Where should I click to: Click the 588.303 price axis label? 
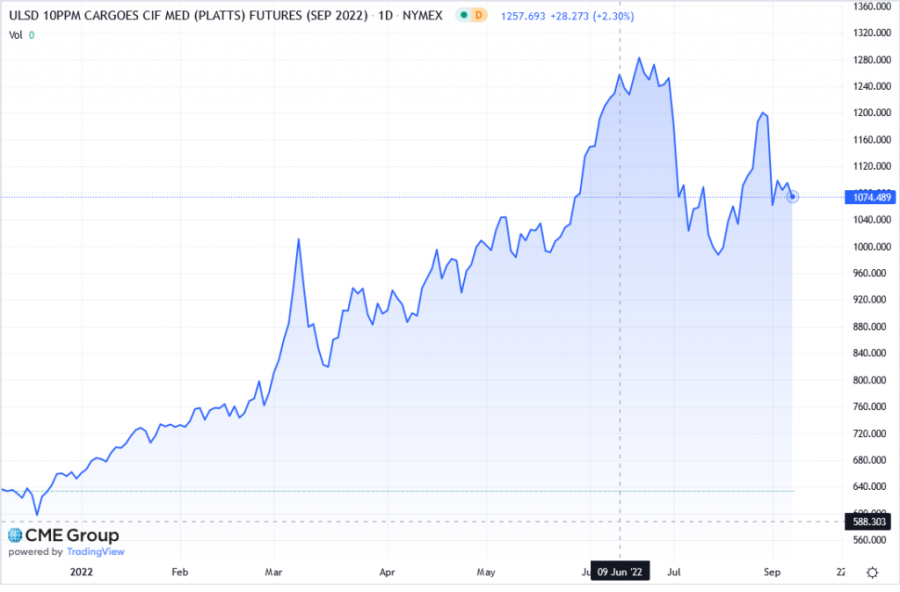click(871, 521)
